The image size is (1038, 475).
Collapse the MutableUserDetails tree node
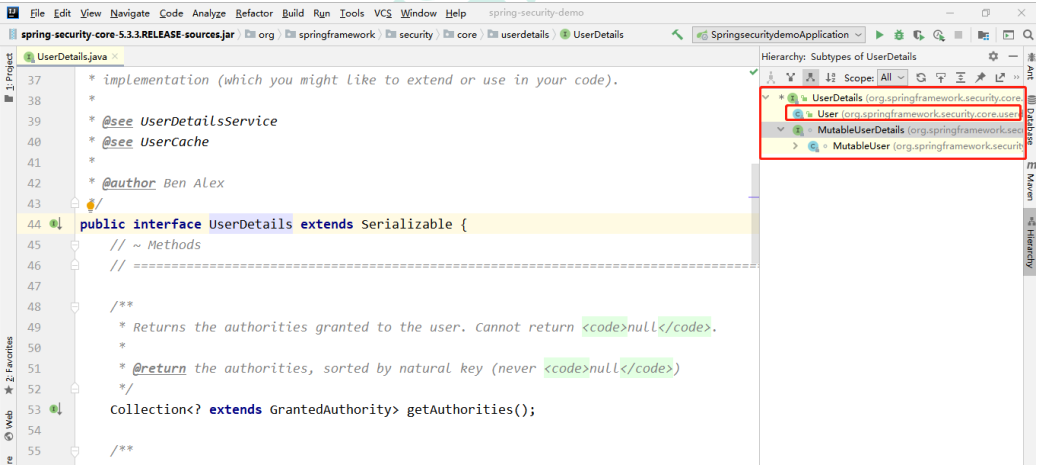click(x=781, y=130)
